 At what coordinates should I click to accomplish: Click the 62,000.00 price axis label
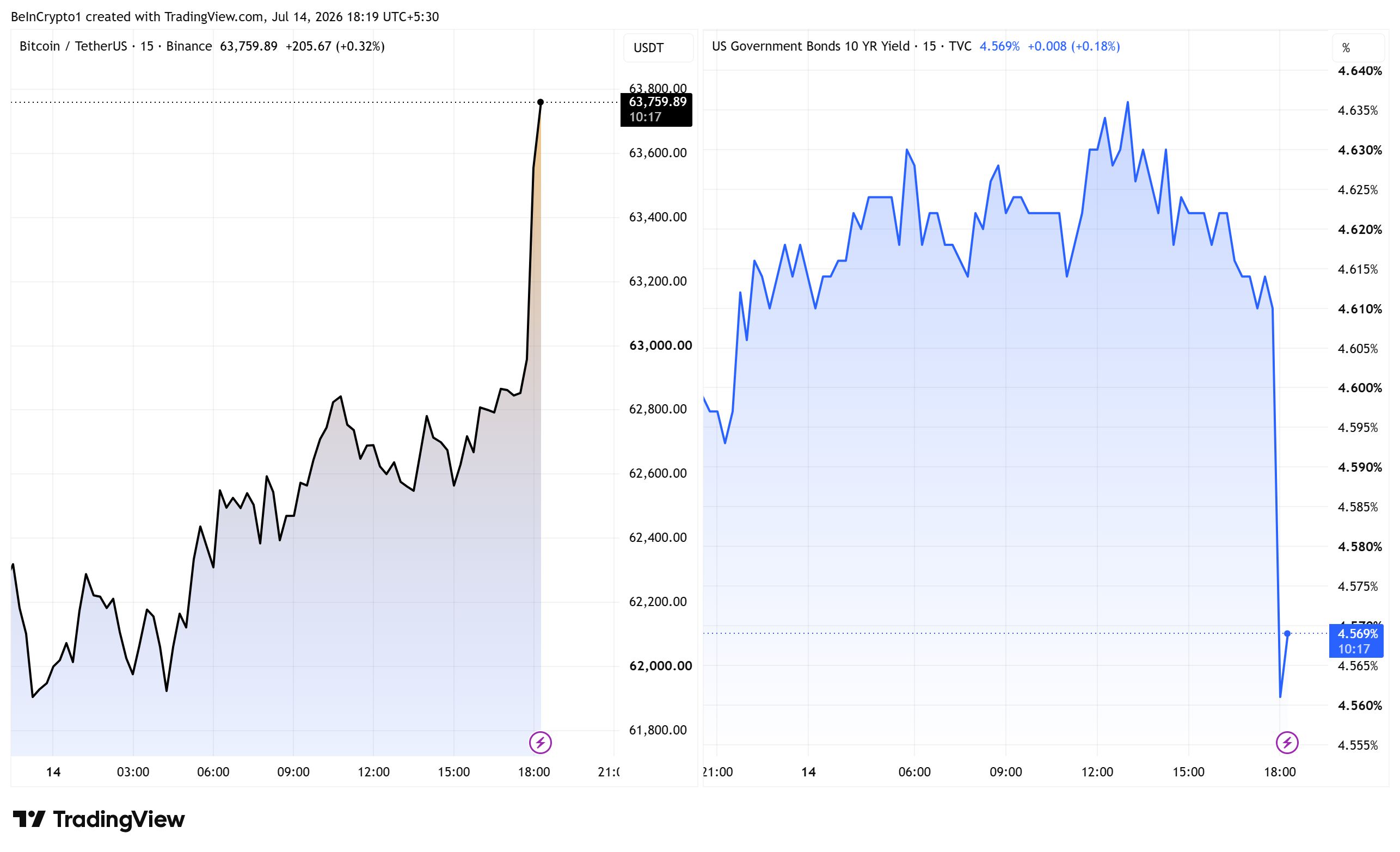point(661,666)
